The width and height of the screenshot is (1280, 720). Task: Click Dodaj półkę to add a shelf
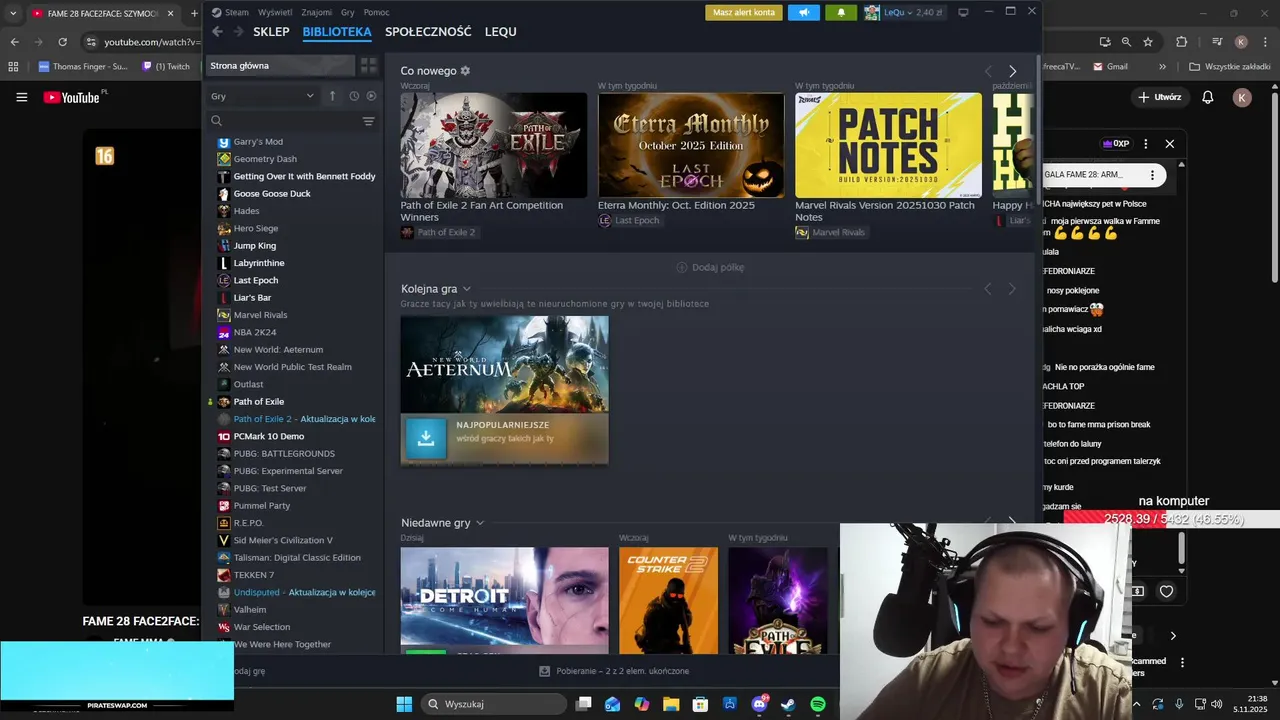click(710, 267)
